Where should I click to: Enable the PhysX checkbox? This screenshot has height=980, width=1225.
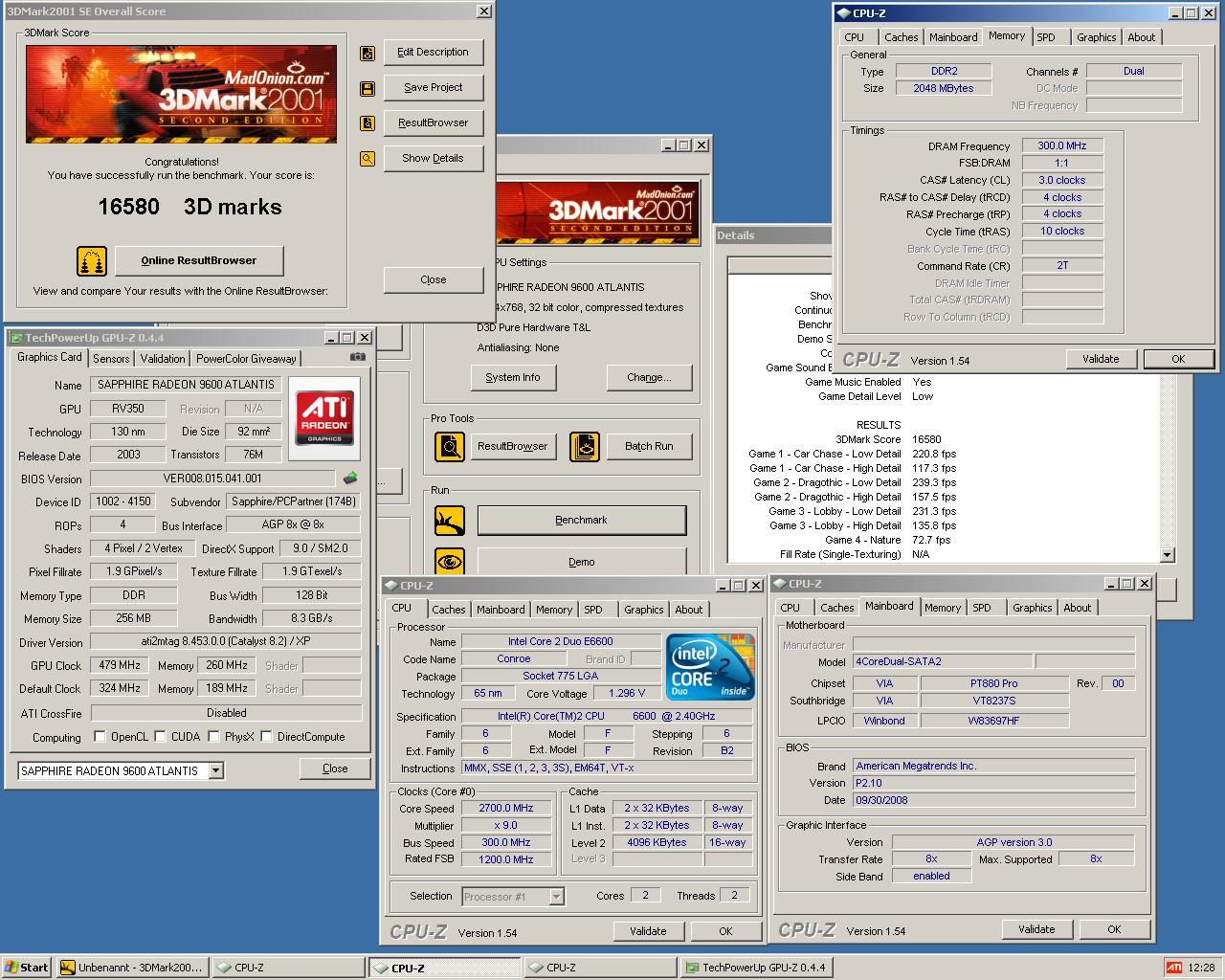(x=213, y=737)
